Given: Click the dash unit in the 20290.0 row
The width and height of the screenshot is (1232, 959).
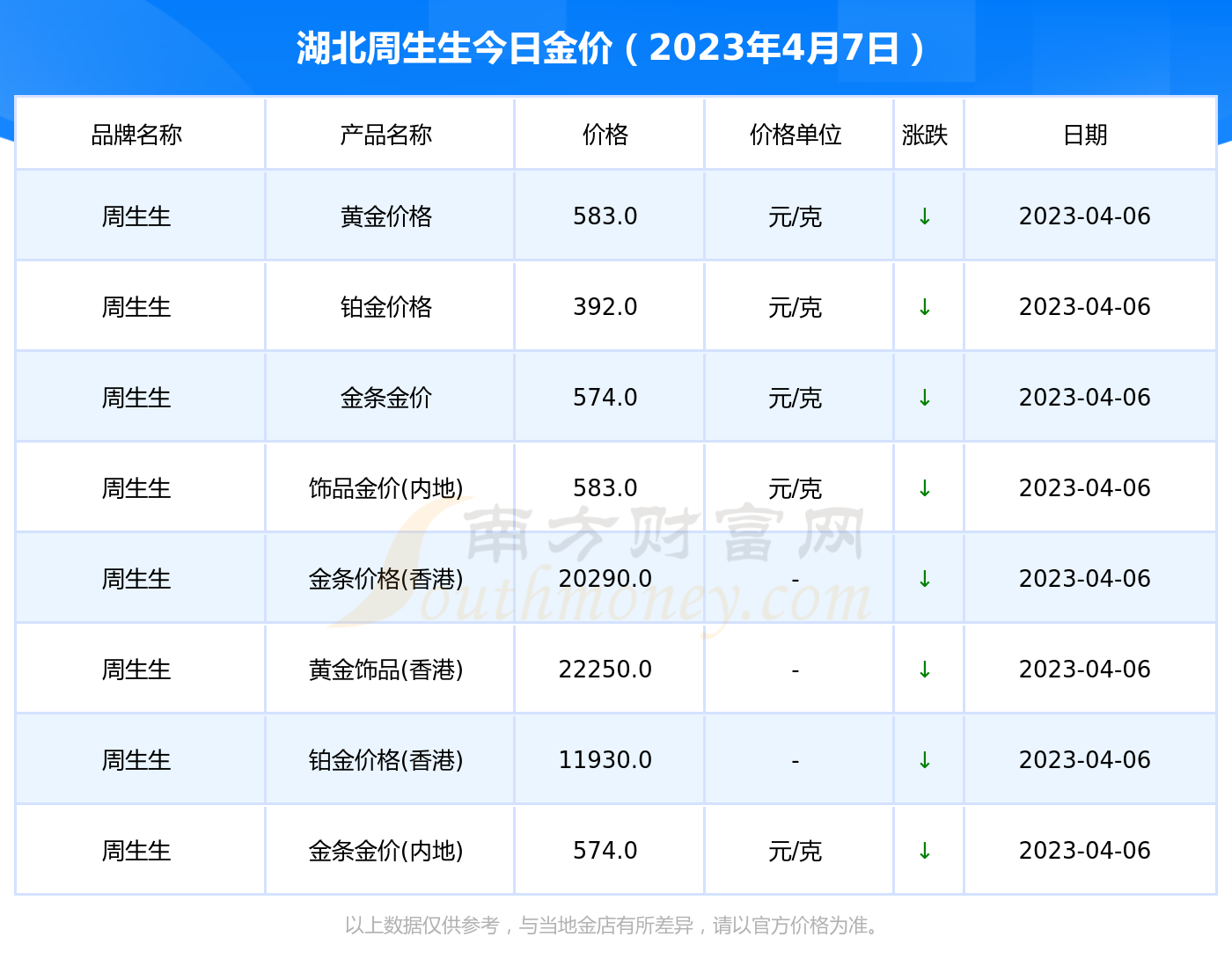Looking at the screenshot, I should [796, 580].
